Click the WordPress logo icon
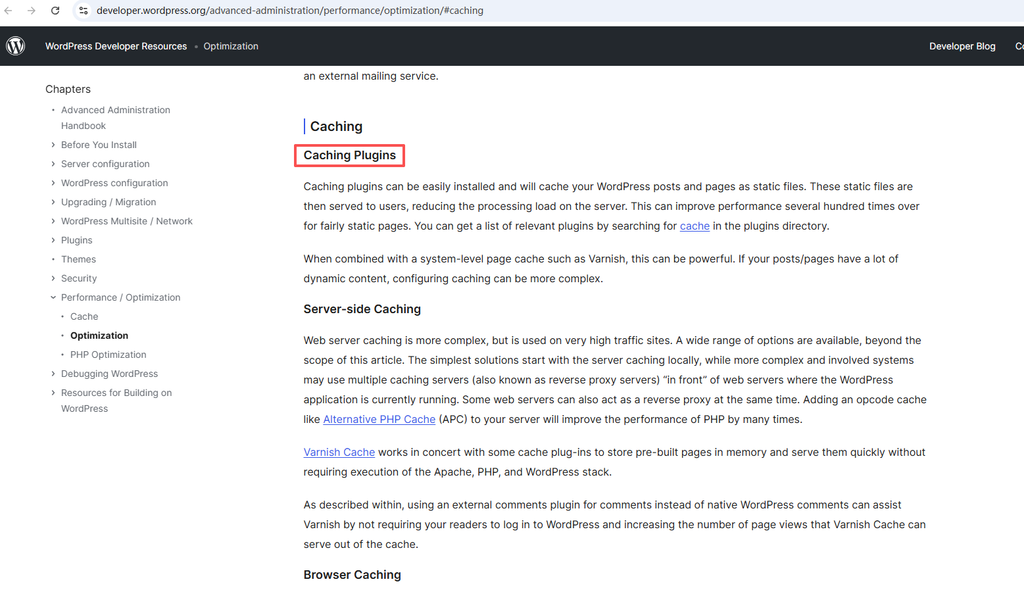 point(16,46)
